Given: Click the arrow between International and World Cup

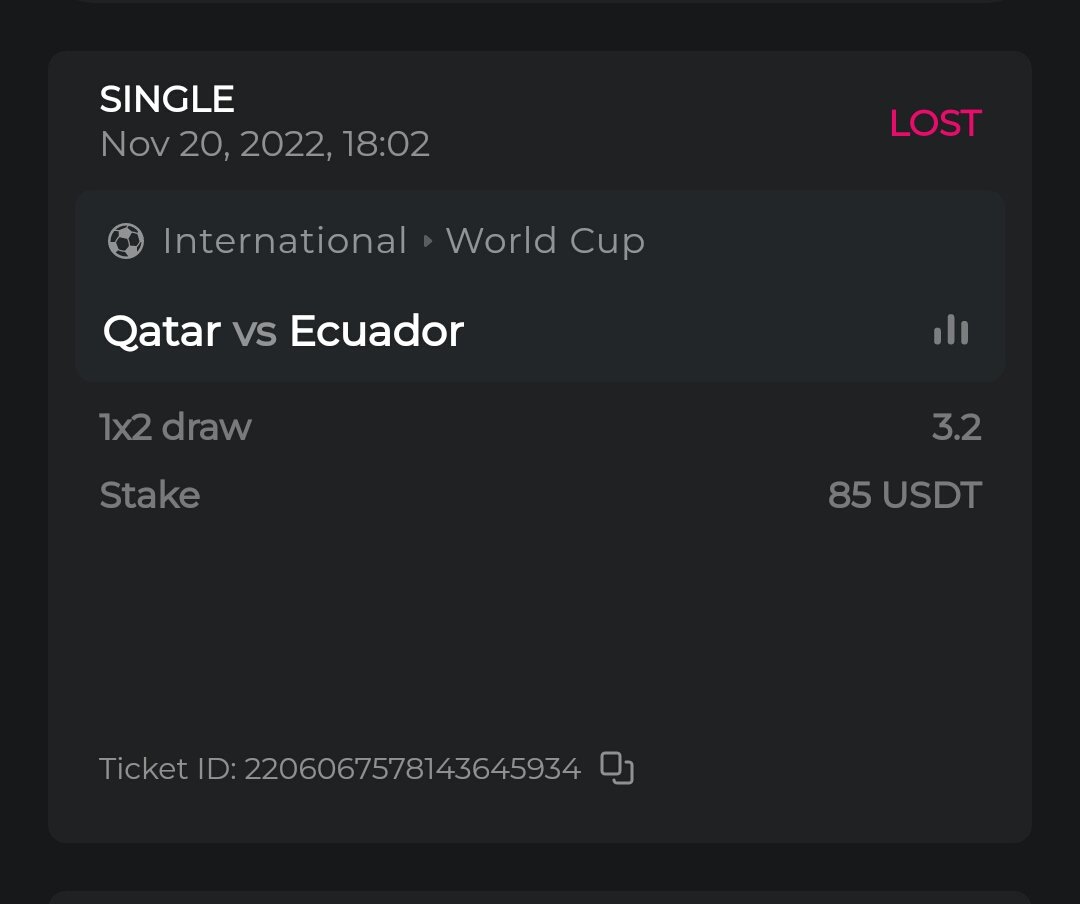Looking at the screenshot, I should click(427, 241).
